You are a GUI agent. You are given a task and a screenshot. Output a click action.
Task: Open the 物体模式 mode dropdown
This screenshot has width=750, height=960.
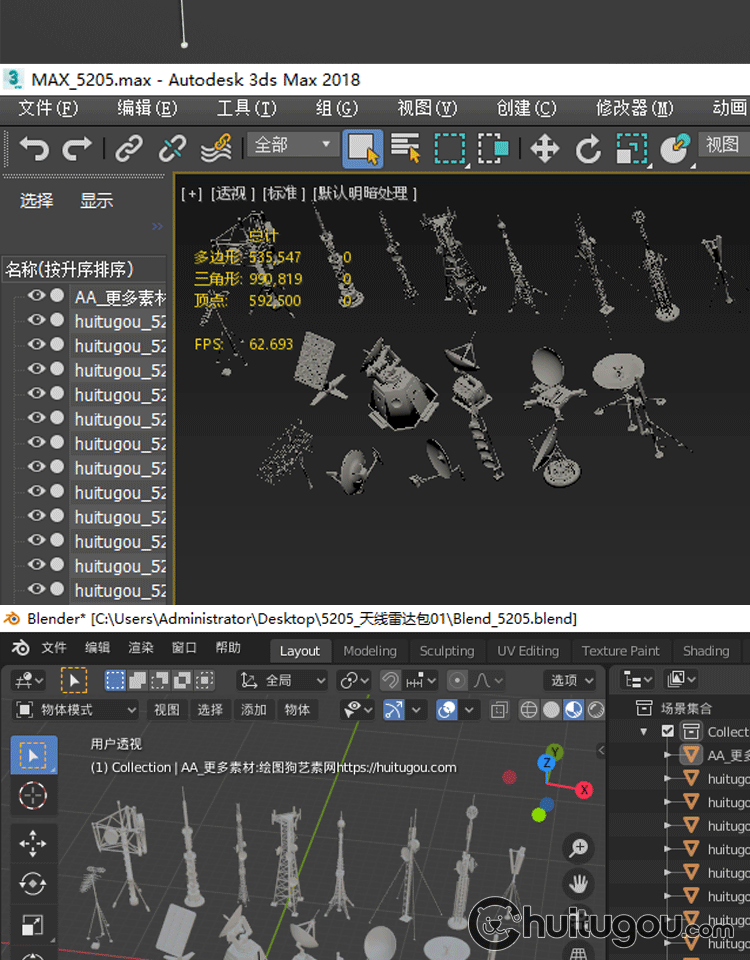pyautogui.click(x=76, y=710)
